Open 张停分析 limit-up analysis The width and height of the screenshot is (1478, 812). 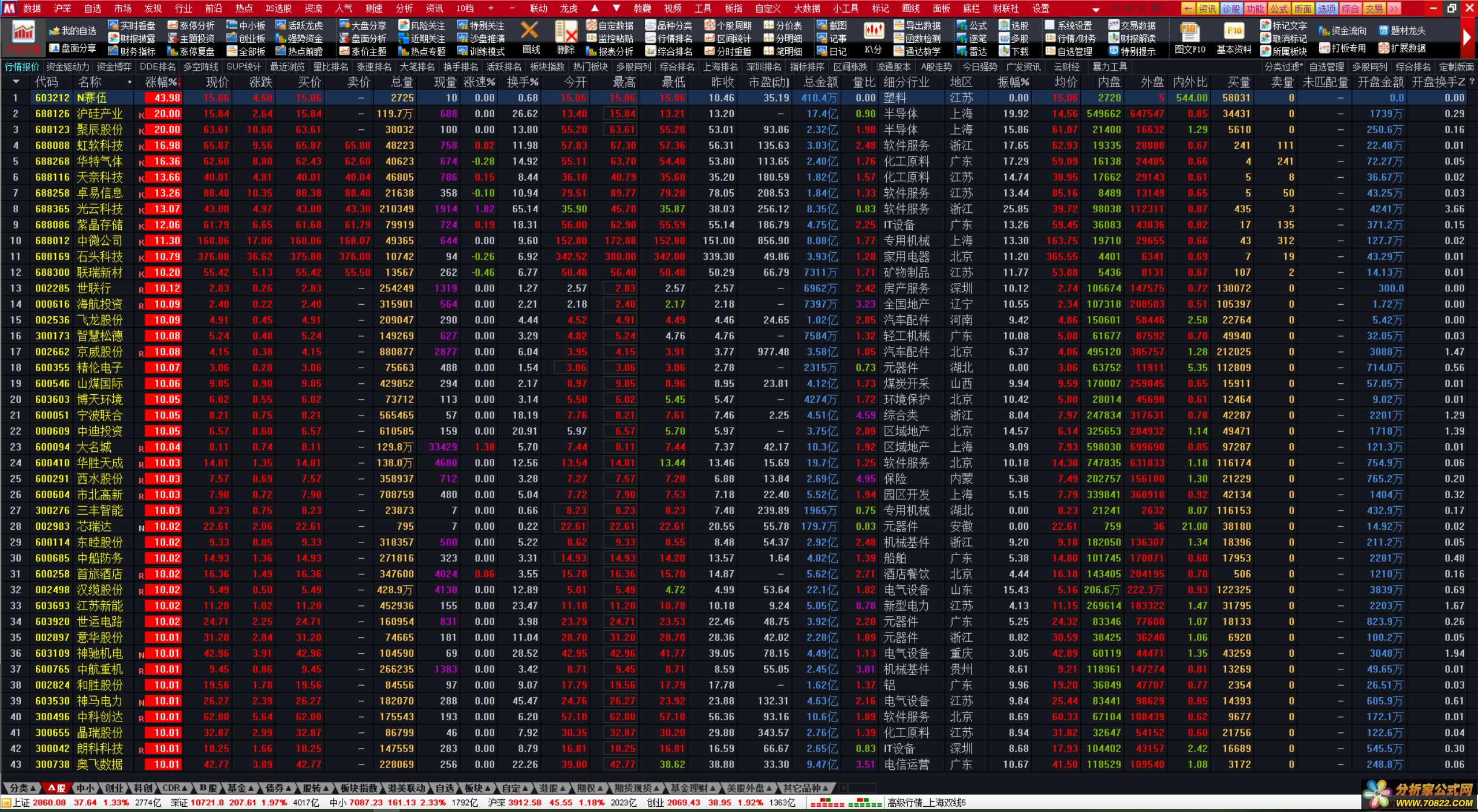191,25
